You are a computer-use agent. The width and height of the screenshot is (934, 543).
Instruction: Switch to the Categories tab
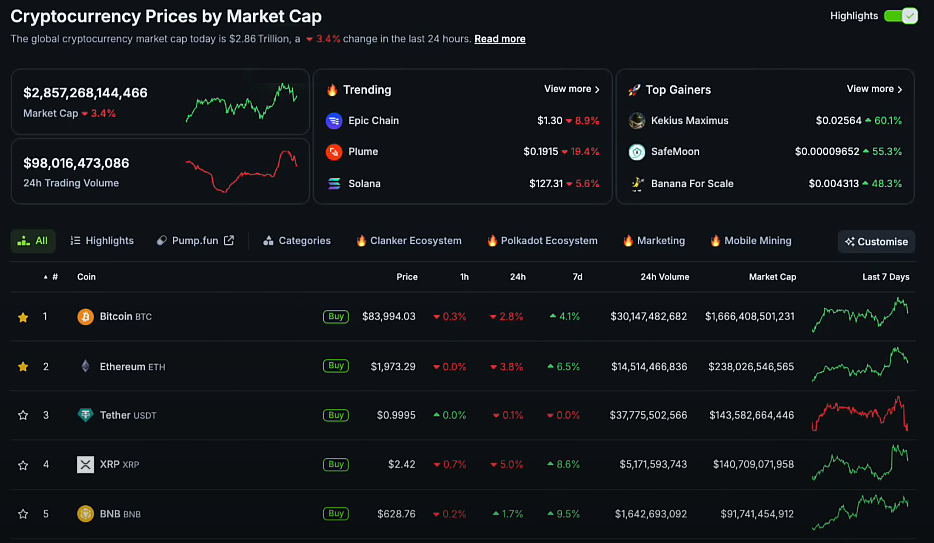297,241
